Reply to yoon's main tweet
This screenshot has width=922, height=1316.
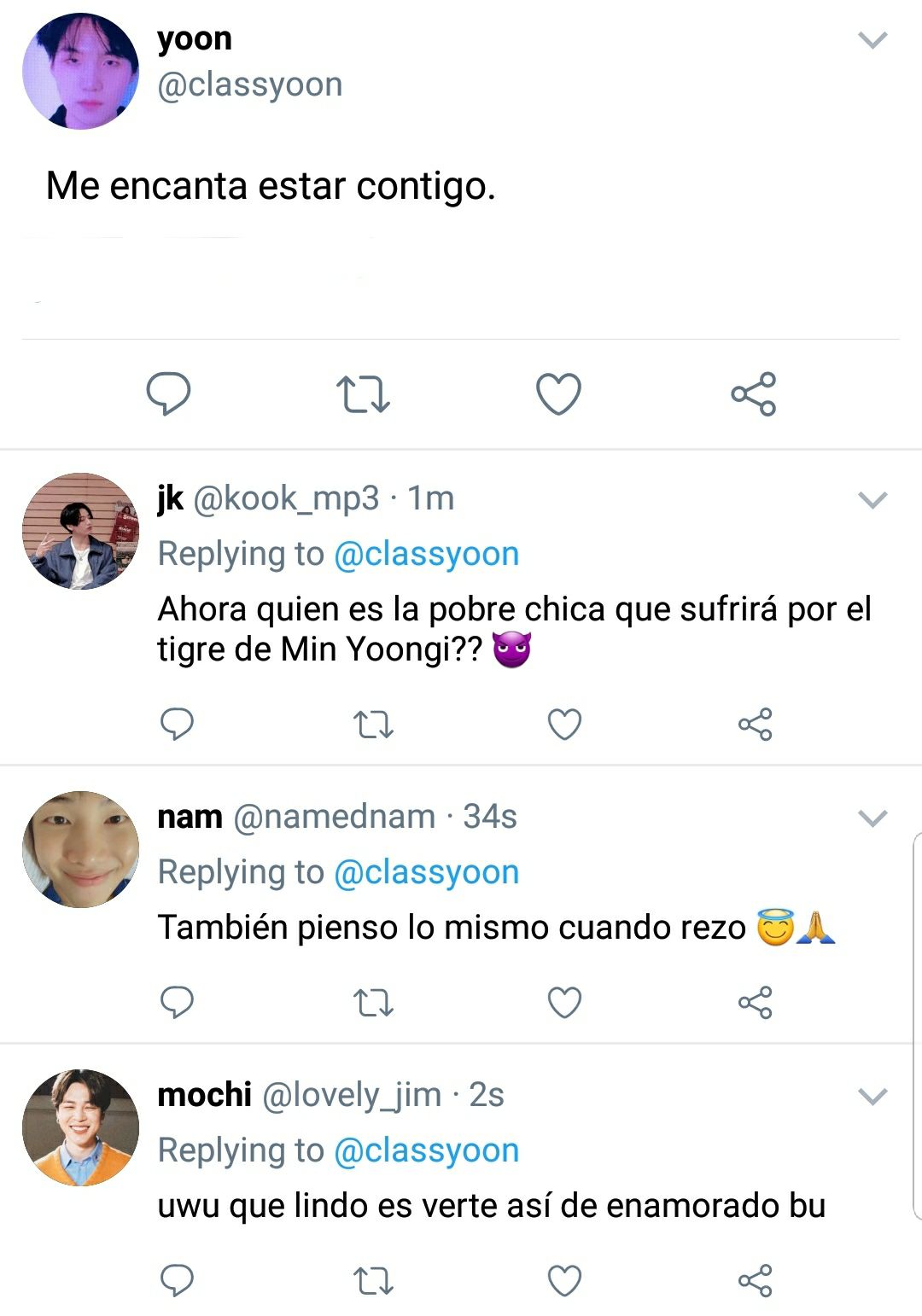(168, 393)
